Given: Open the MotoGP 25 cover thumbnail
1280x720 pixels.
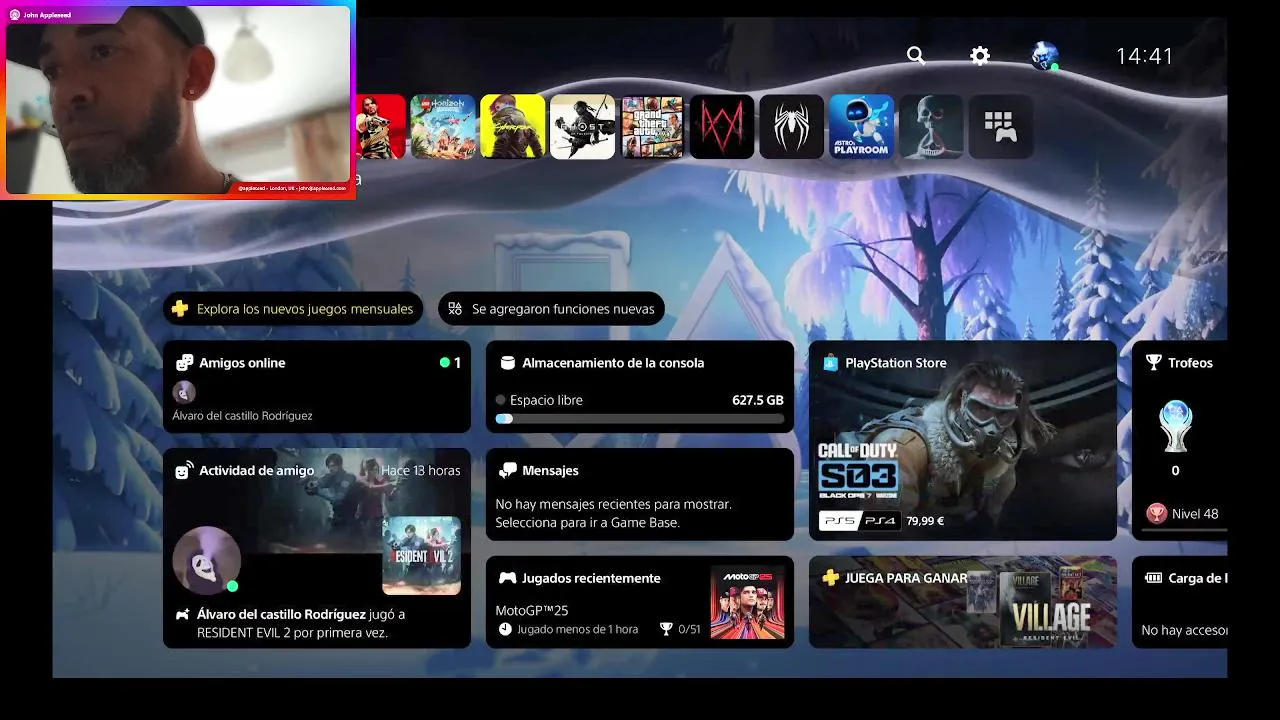Looking at the screenshot, I should (x=747, y=602).
